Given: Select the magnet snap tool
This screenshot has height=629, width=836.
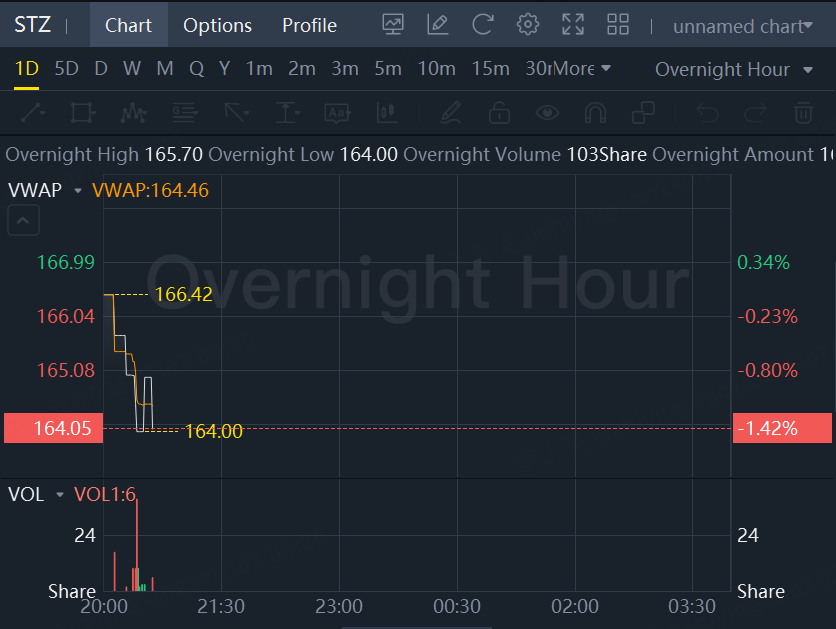Looking at the screenshot, I should [x=595, y=112].
